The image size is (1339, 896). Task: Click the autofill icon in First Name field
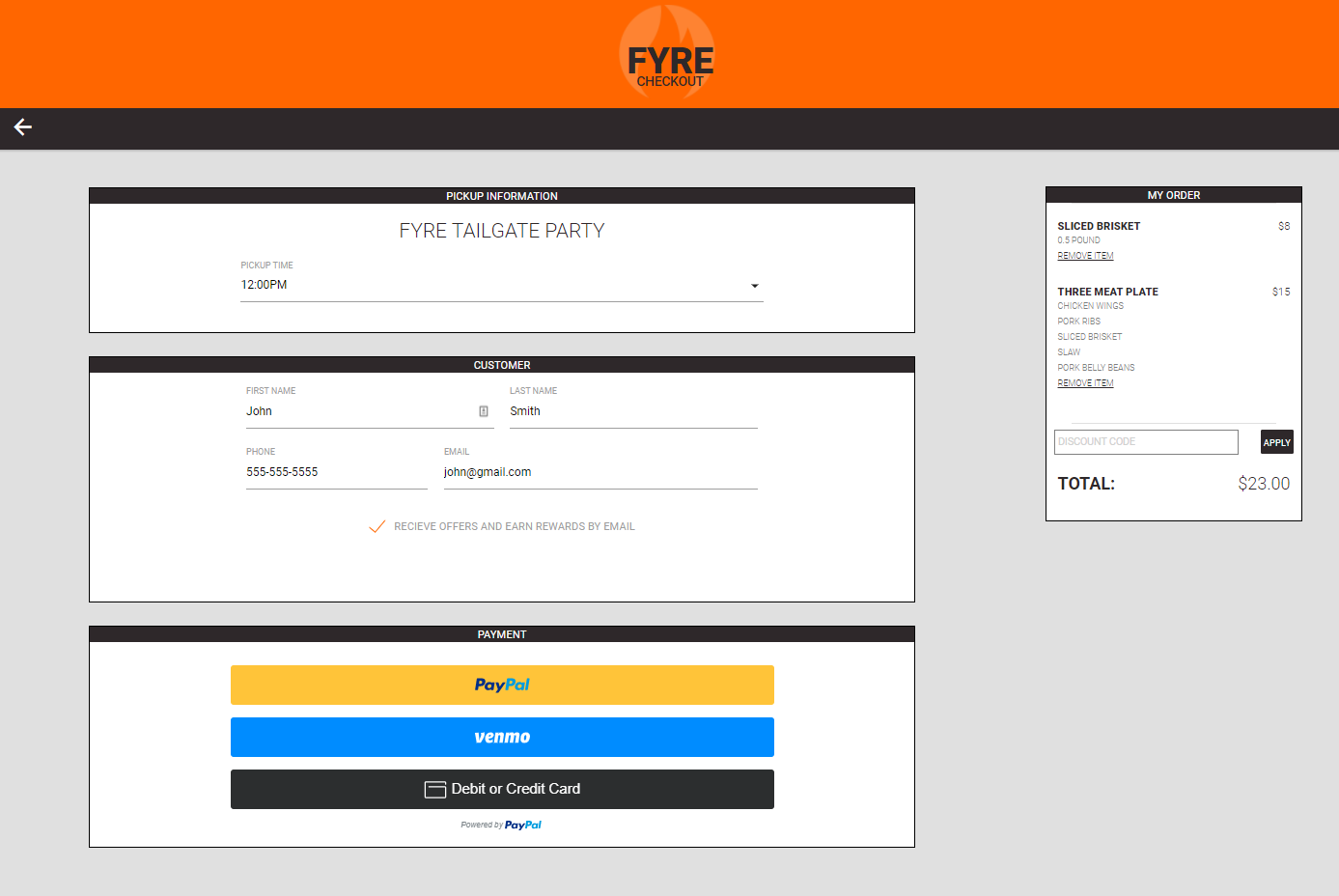484,411
